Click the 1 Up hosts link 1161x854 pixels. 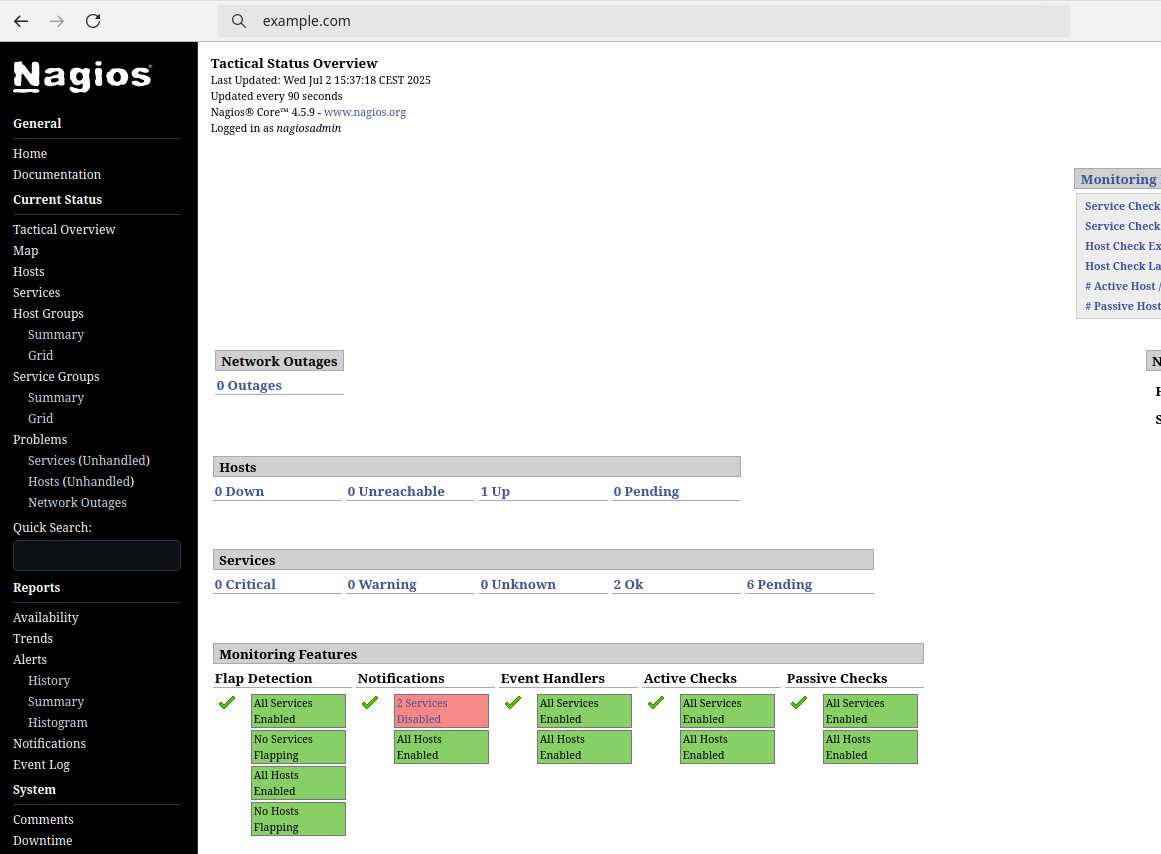pos(495,491)
